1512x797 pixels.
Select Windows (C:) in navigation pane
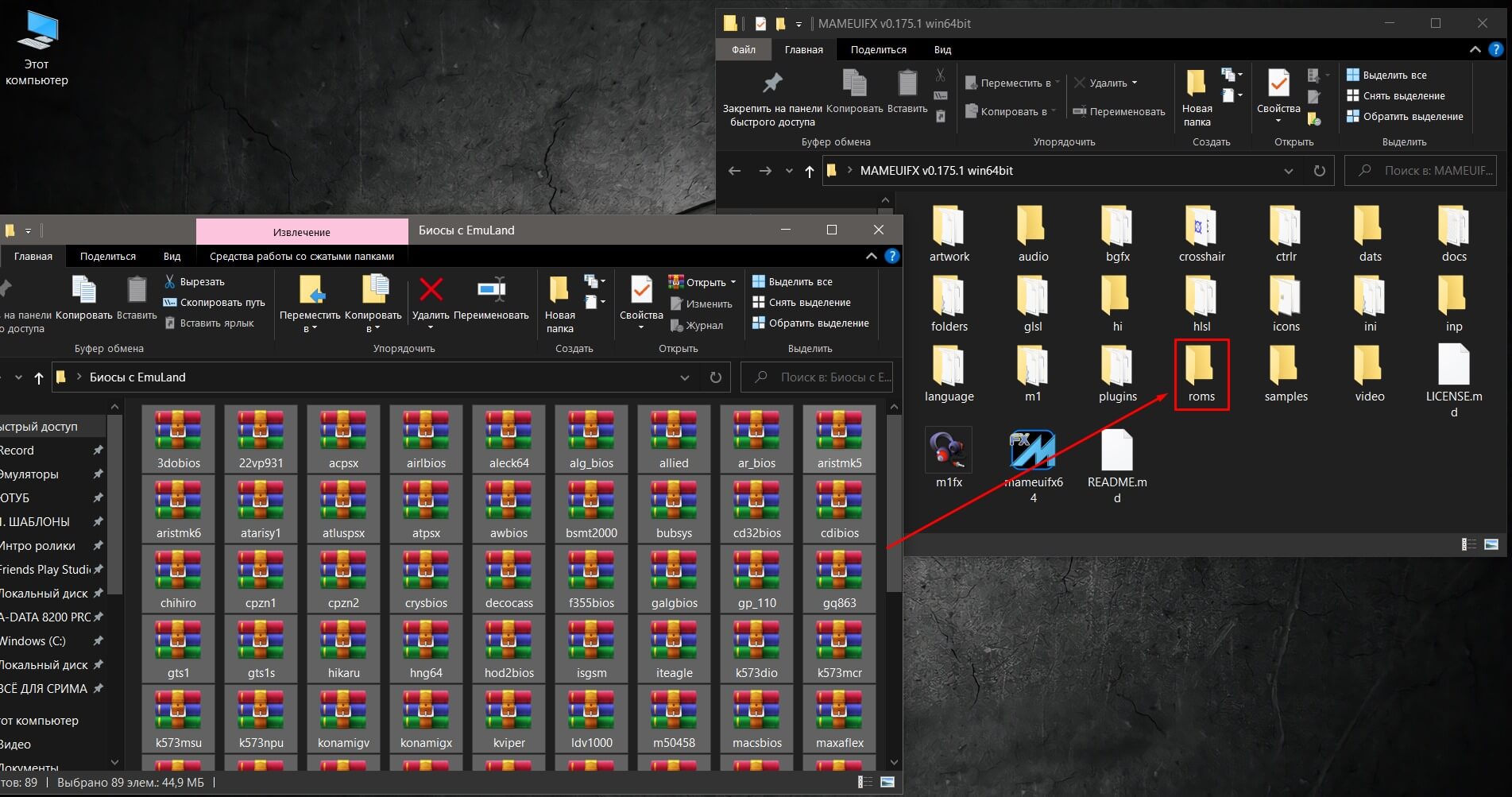[x=33, y=640]
